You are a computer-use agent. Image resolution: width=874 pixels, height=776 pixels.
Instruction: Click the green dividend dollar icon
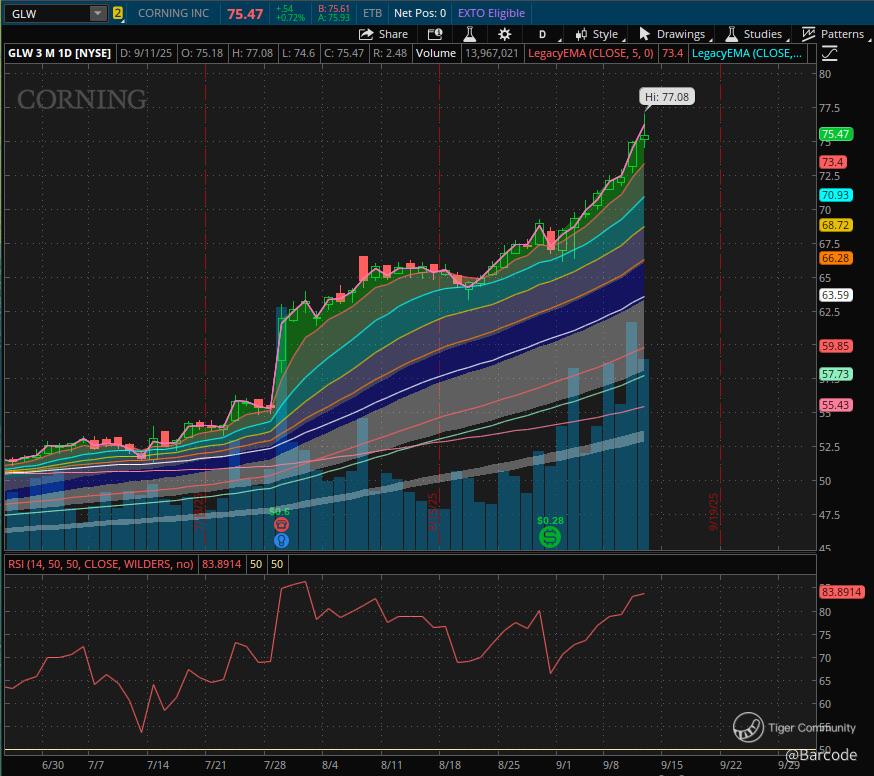(x=550, y=537)
